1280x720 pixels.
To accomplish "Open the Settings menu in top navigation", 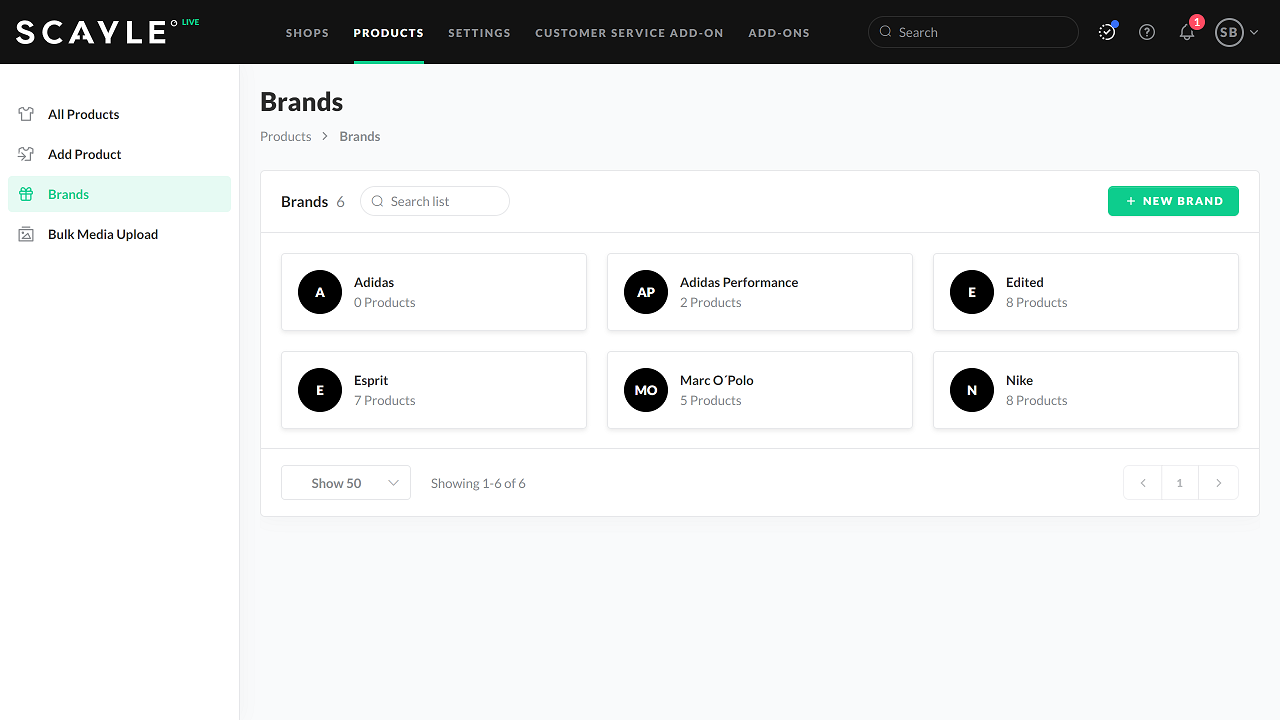I will [479, 33].
